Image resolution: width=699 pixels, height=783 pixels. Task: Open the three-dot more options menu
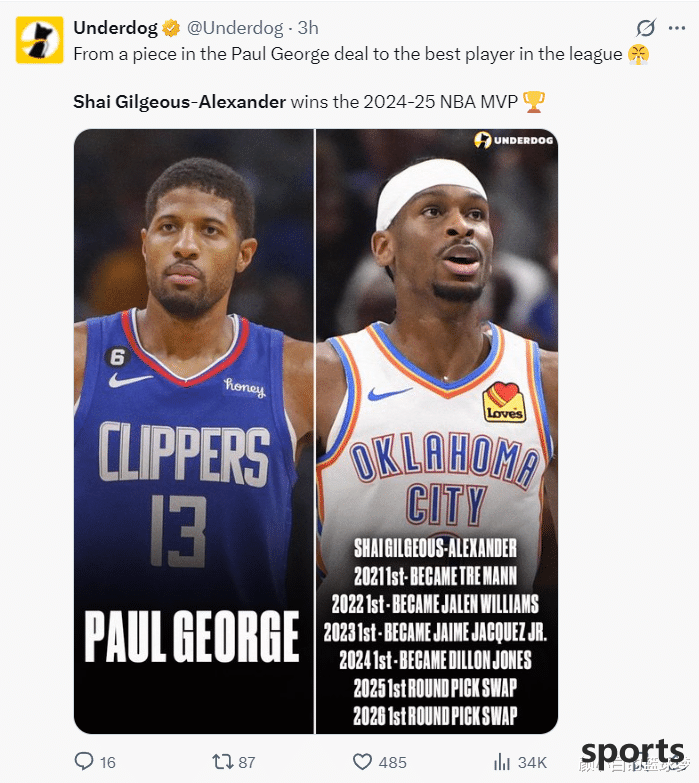677,28
